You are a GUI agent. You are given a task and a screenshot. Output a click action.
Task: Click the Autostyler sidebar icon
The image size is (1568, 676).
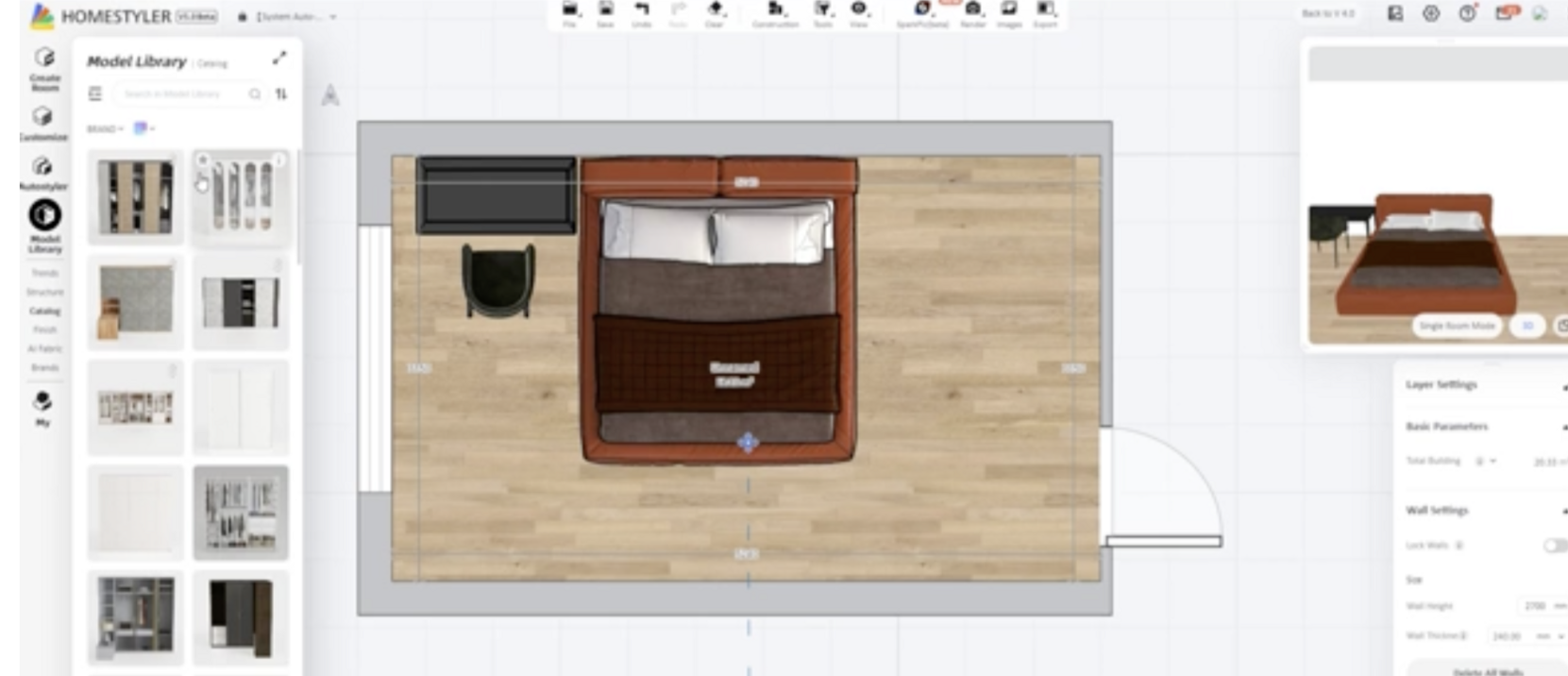42,172
